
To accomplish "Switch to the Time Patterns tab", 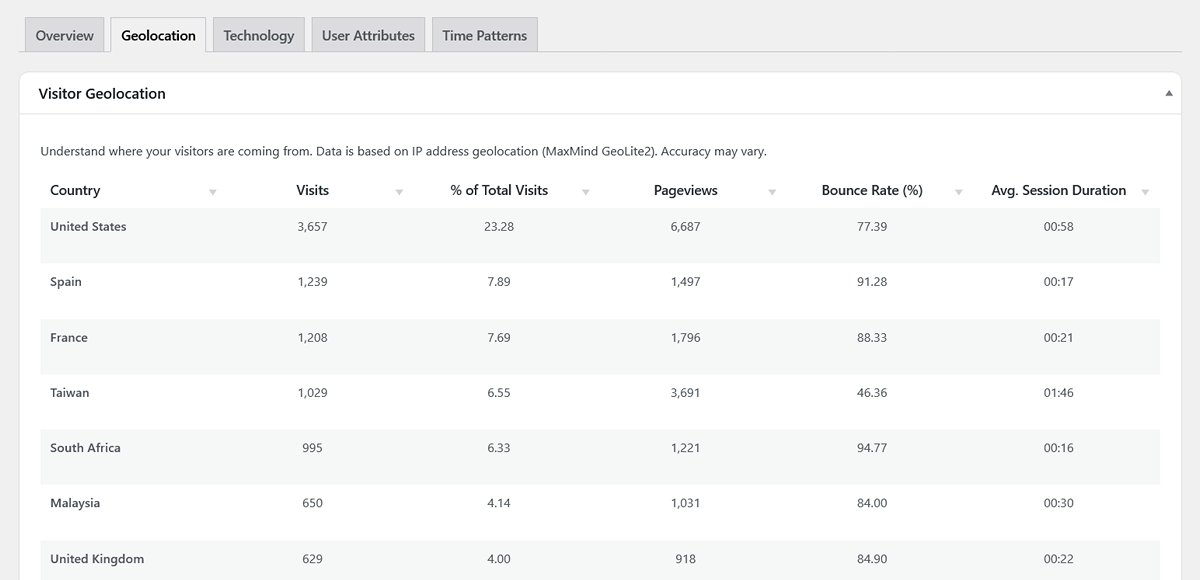I will (484, 34).
